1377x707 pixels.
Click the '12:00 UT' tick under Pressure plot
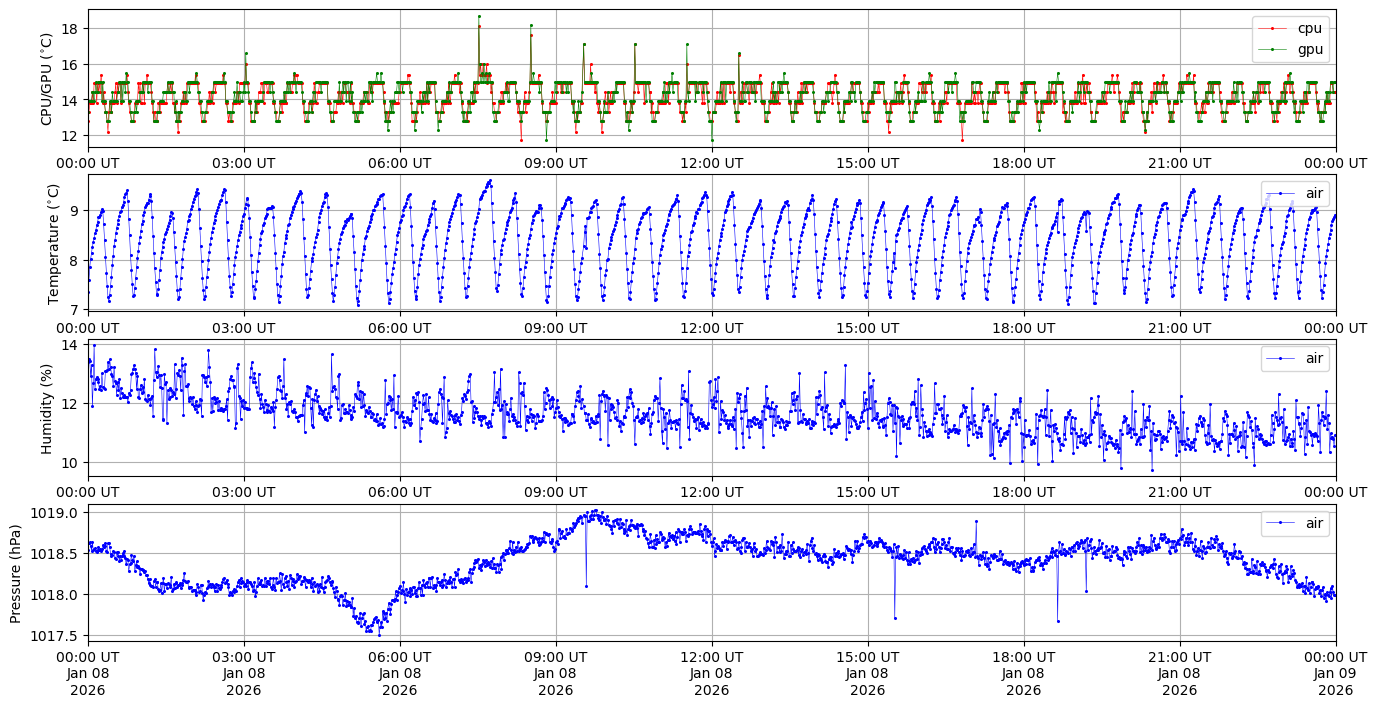711,657
